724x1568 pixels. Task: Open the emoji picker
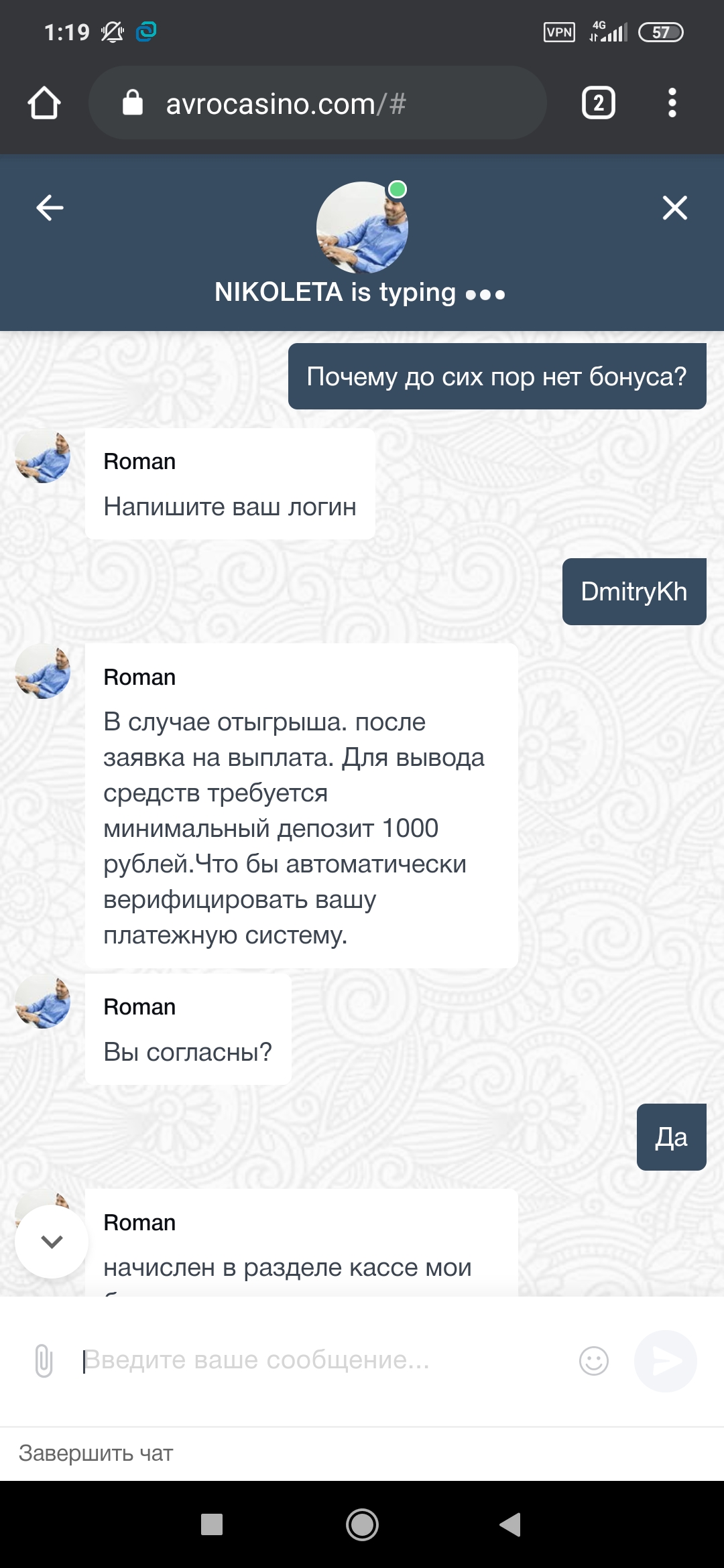(x=593, y=1360)
